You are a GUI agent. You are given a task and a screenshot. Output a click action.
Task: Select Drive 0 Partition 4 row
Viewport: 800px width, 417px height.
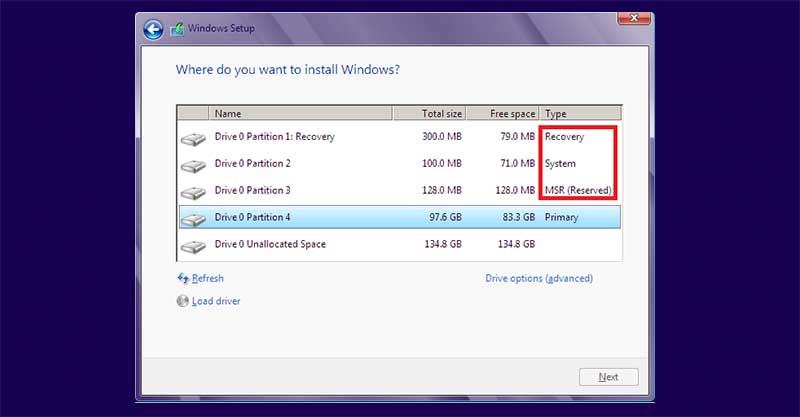tap(399, 217)
